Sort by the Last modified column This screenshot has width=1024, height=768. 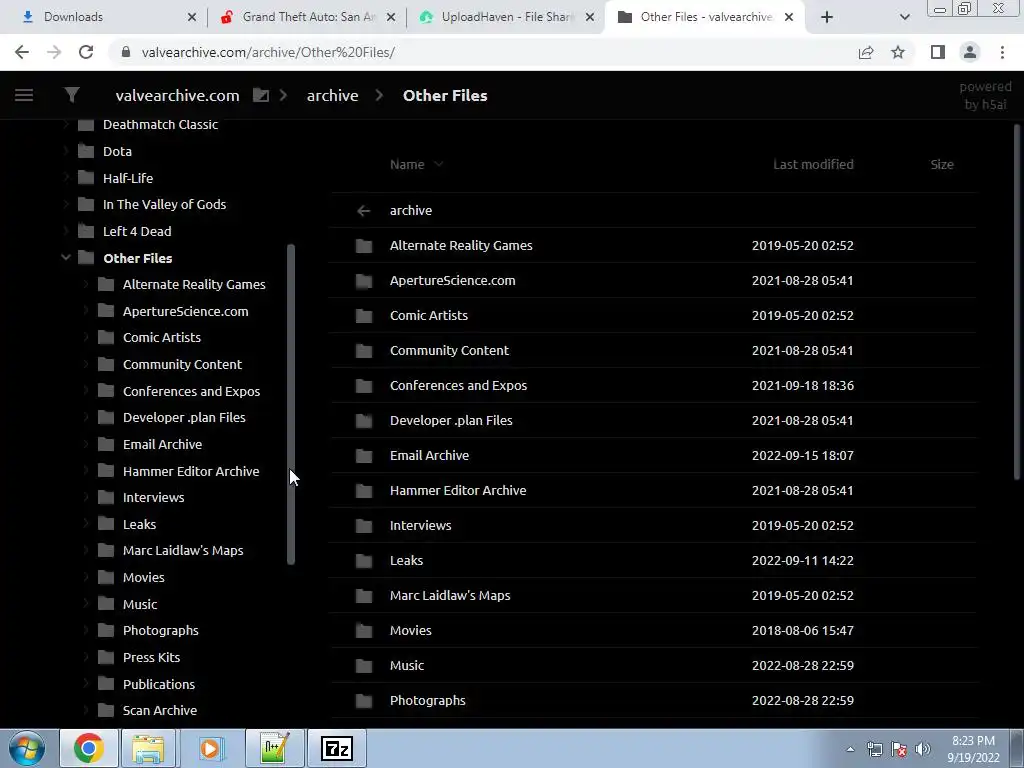tap(813, 165)
